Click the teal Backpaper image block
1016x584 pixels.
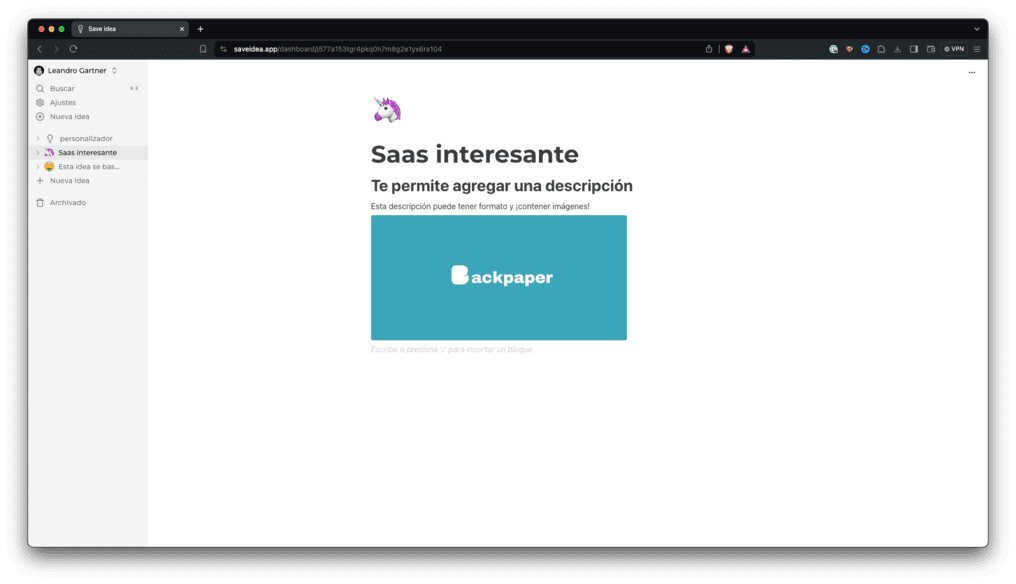click(498, 277)
